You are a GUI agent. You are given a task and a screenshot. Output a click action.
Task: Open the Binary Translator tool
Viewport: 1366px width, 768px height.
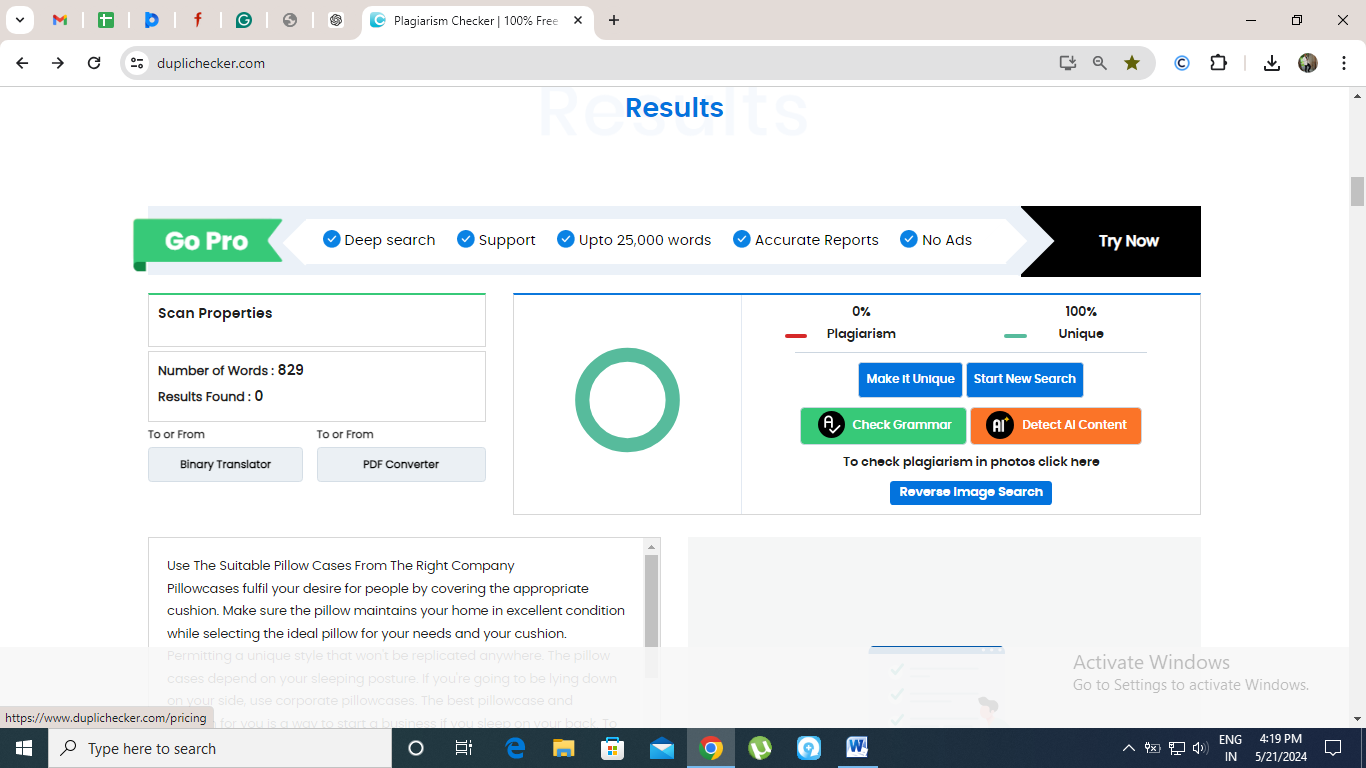(225, 464)
